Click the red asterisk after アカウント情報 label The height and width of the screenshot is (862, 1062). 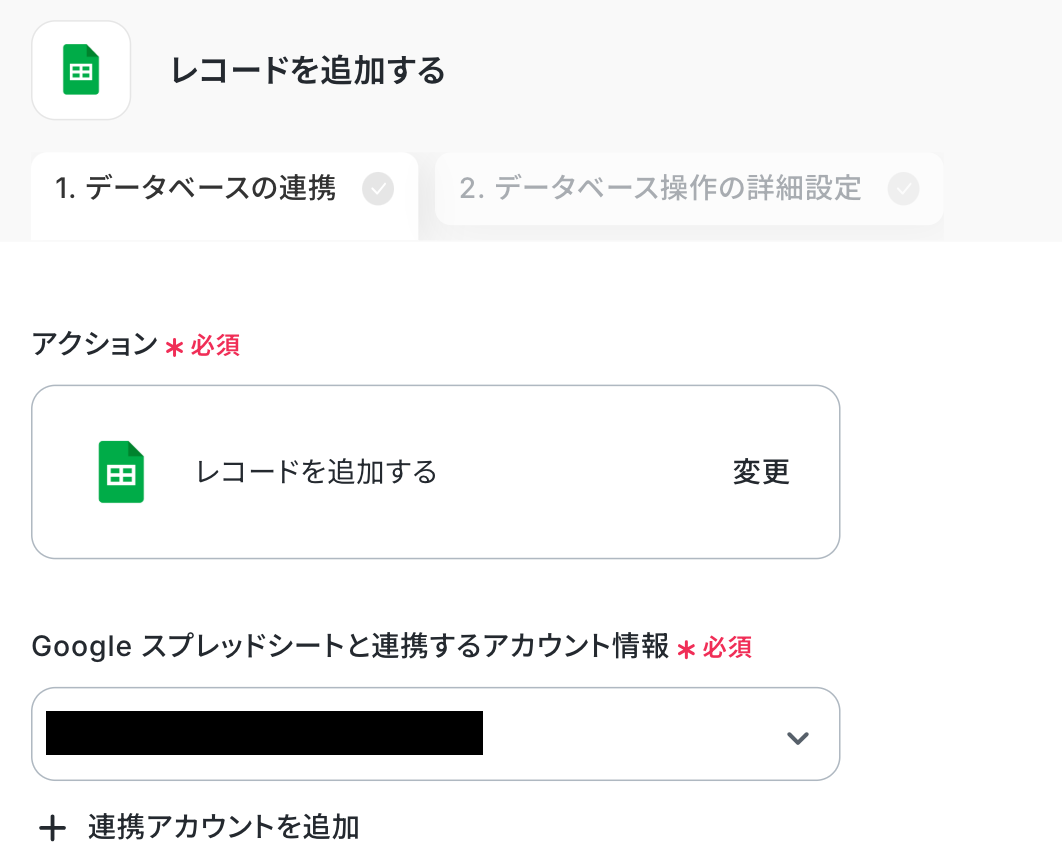[x=686, y=649]
